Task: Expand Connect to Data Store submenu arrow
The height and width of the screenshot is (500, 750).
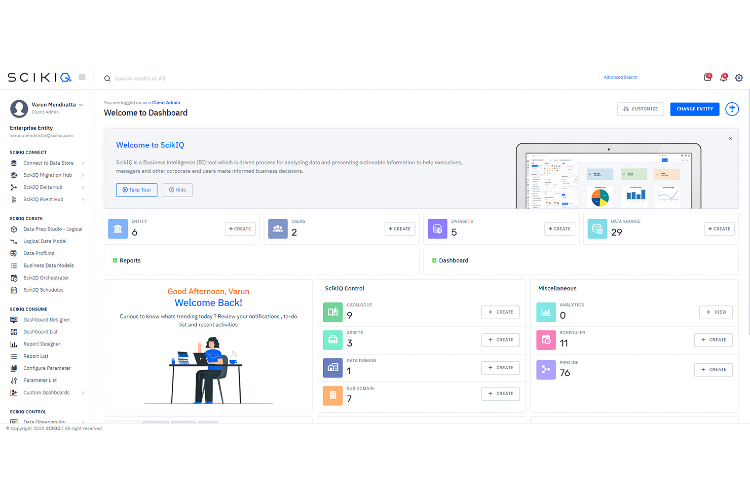Action: [x=83, y=163]
